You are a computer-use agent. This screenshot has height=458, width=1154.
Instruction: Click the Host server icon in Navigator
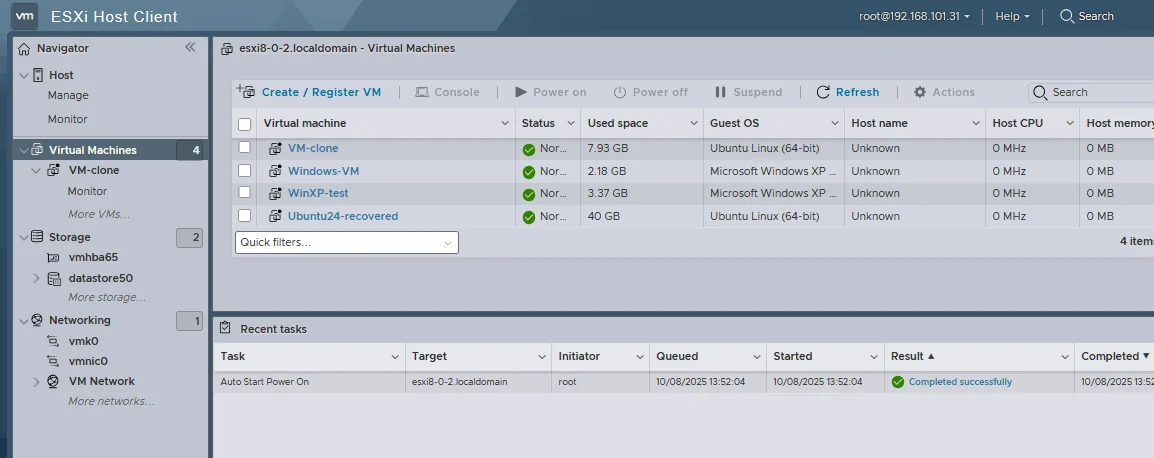[x=38, y=74]
